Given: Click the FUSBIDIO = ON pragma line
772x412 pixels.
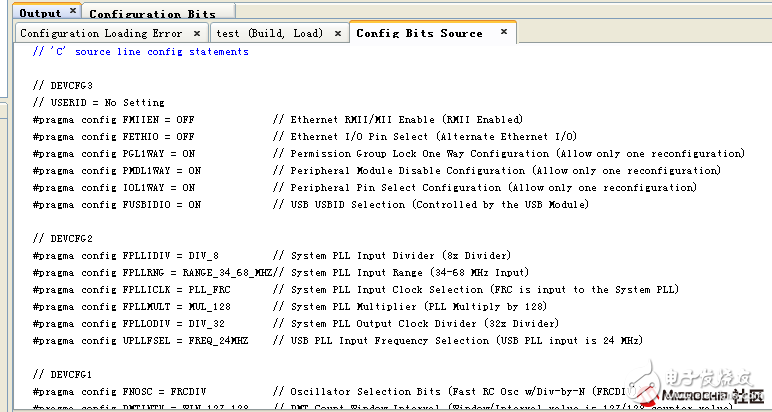Looking at the screenshot, I should (117, 204).
